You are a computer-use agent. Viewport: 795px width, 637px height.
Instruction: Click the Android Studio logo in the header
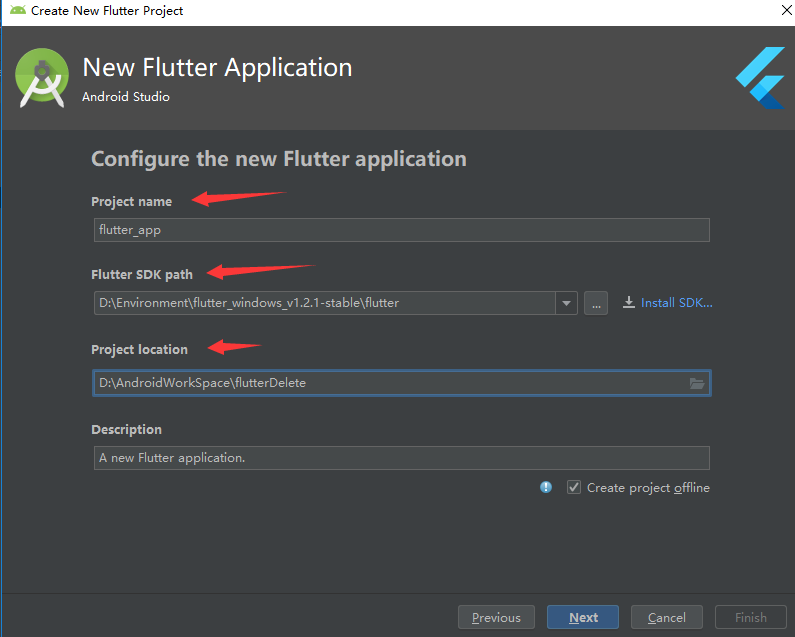pyautogui.click(x=42, y=80)
